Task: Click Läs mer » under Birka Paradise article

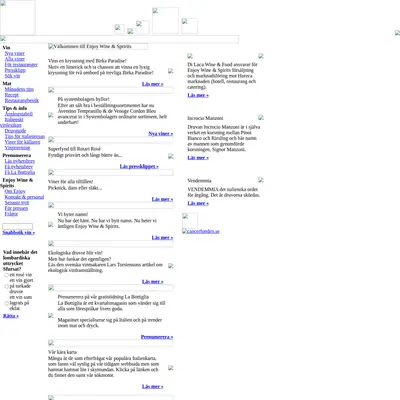Action: 153,84
